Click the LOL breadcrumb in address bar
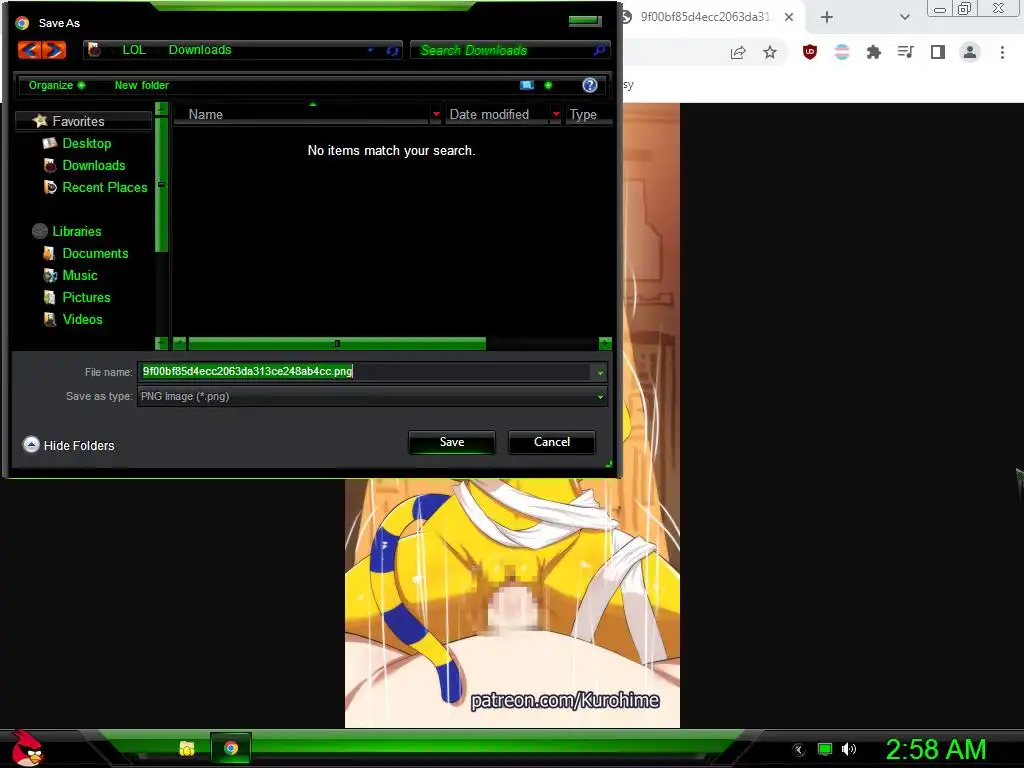Viewport: 1024px width, 768px height. (x=134, y=50)
